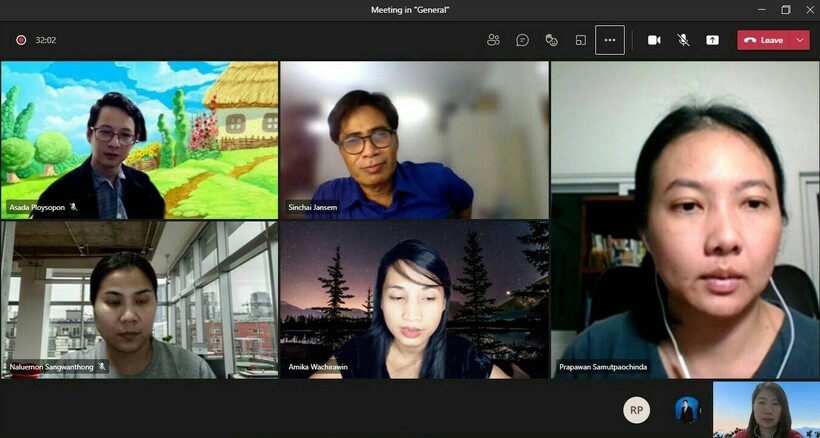820x438 pixels.
Task: Click the Amika Wachirawin name label
Action: click(x=318, y=367)
